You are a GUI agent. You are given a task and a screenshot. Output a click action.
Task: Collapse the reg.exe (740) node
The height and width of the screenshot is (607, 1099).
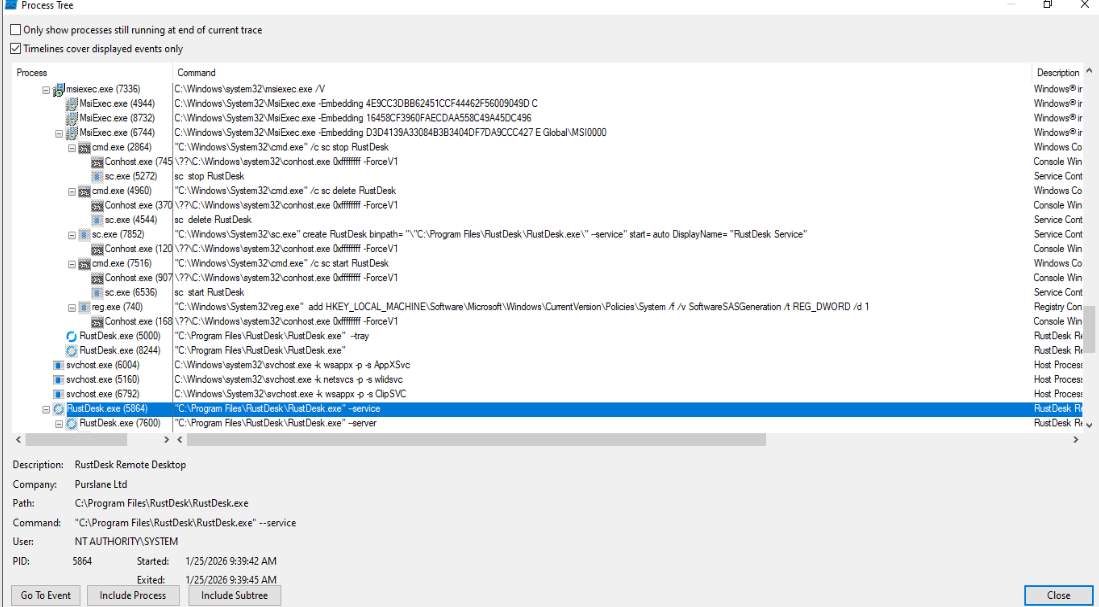(x=71, y=306)
